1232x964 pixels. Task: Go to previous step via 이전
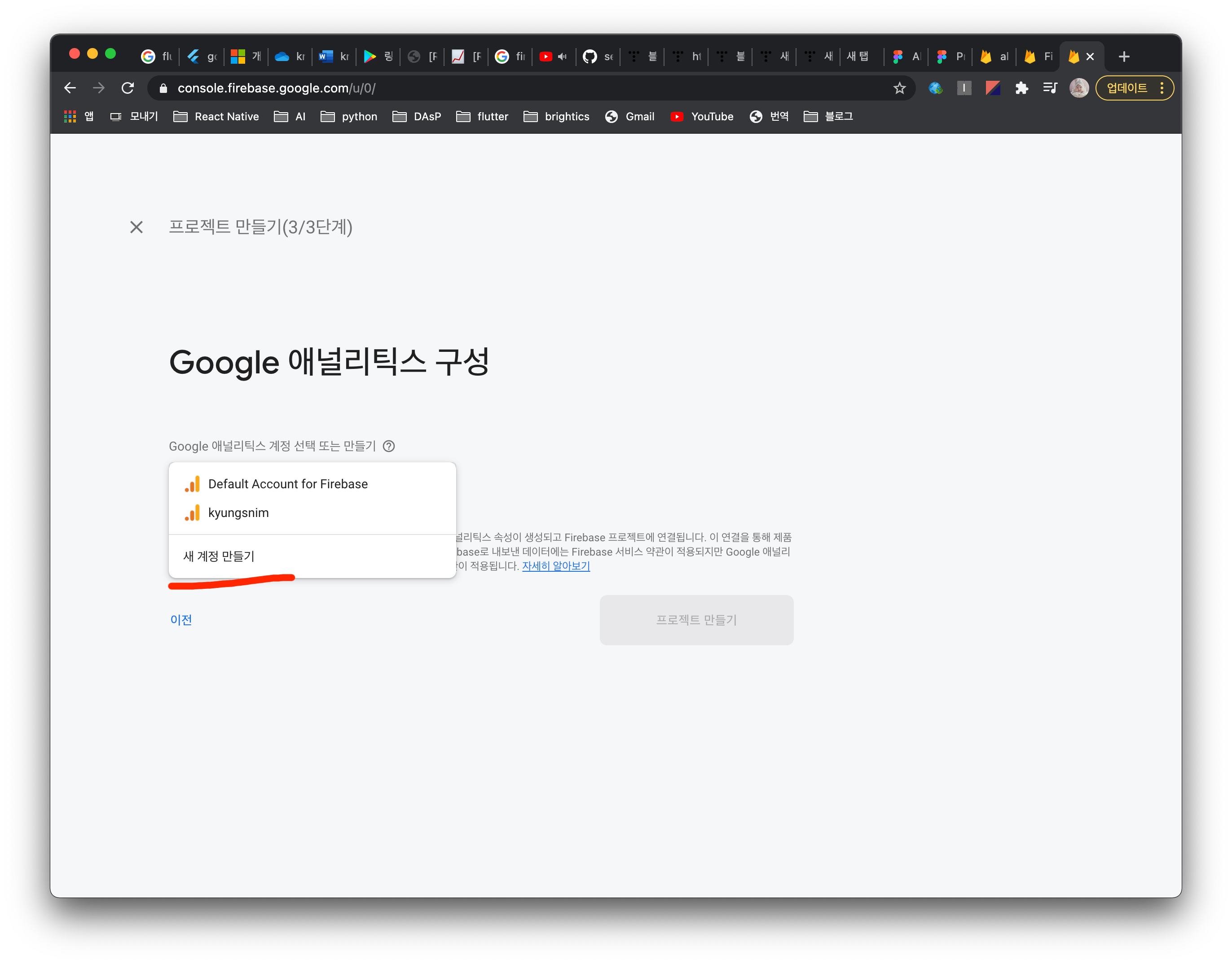click(181, 620)
